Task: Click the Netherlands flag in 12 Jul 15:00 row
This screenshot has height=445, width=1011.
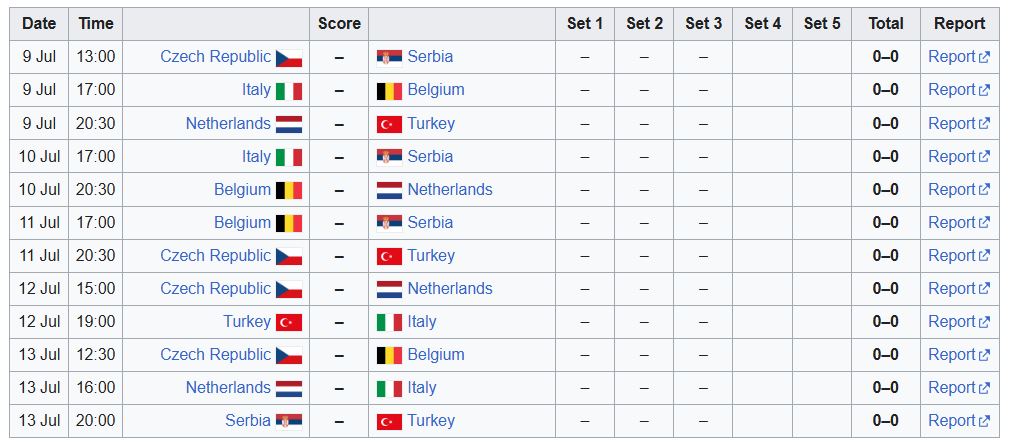Action: [389, 290]
